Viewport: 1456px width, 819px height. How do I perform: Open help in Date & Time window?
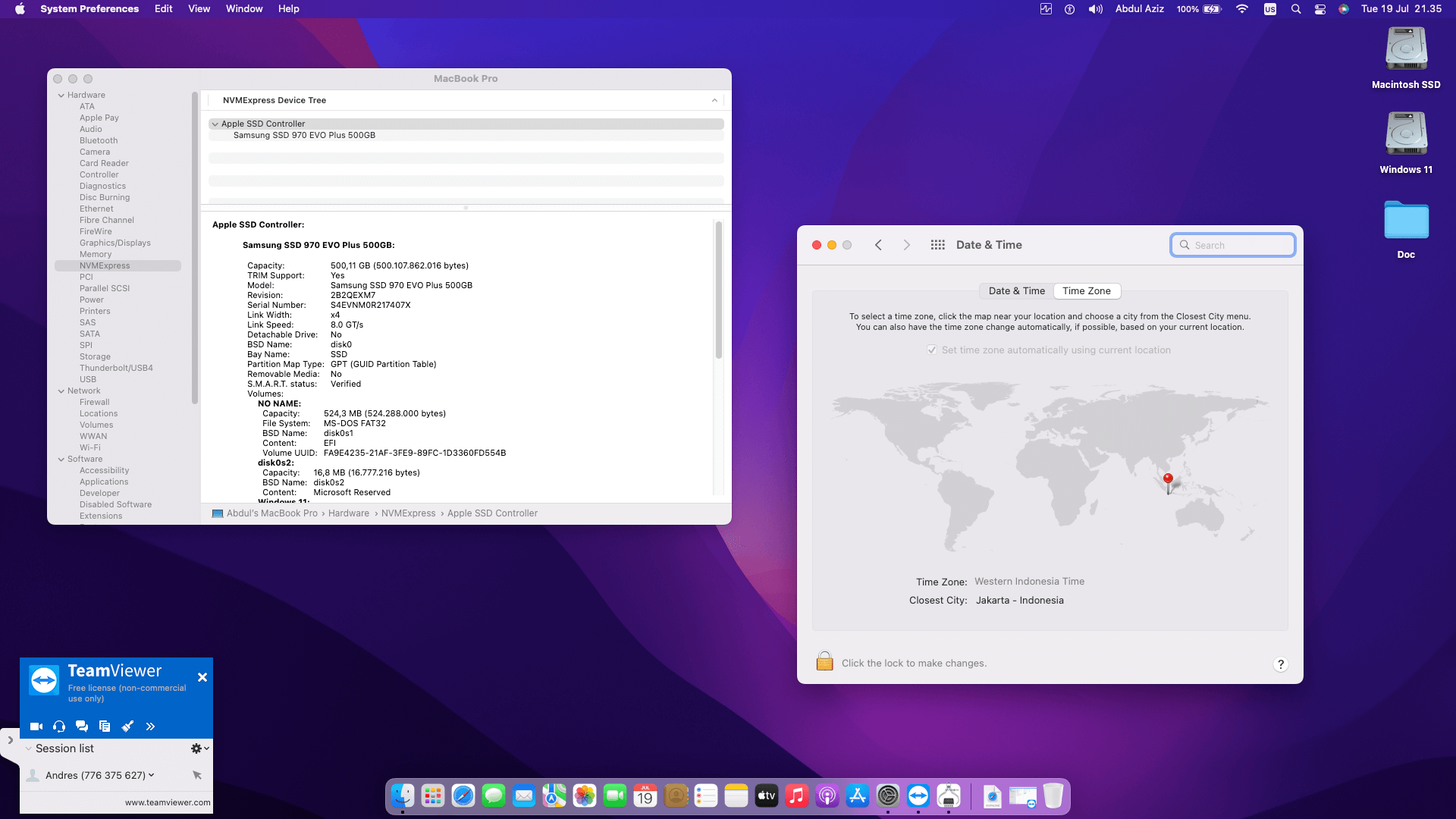click(1280, 664)
